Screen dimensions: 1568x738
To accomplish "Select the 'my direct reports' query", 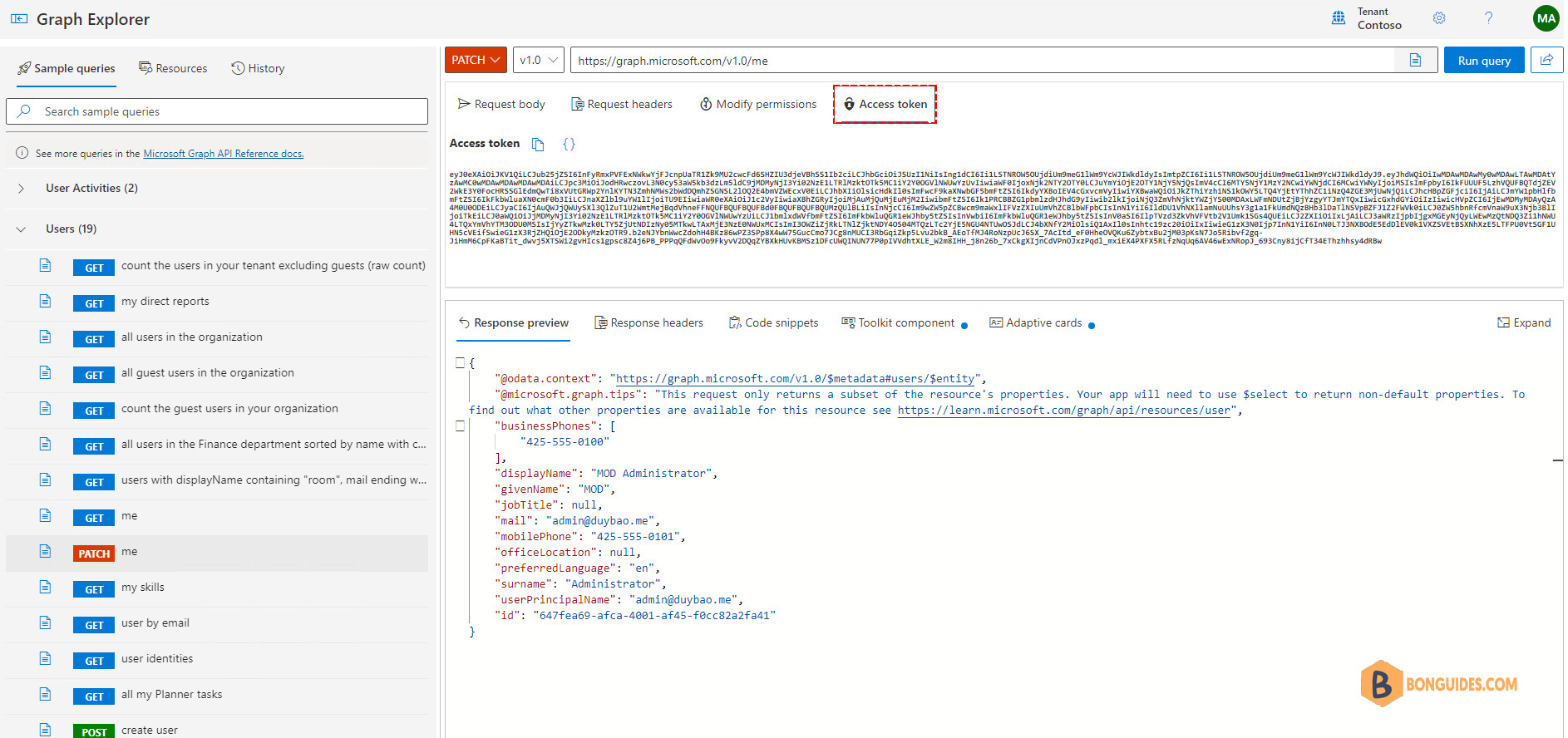I will (x=217, y=301).
